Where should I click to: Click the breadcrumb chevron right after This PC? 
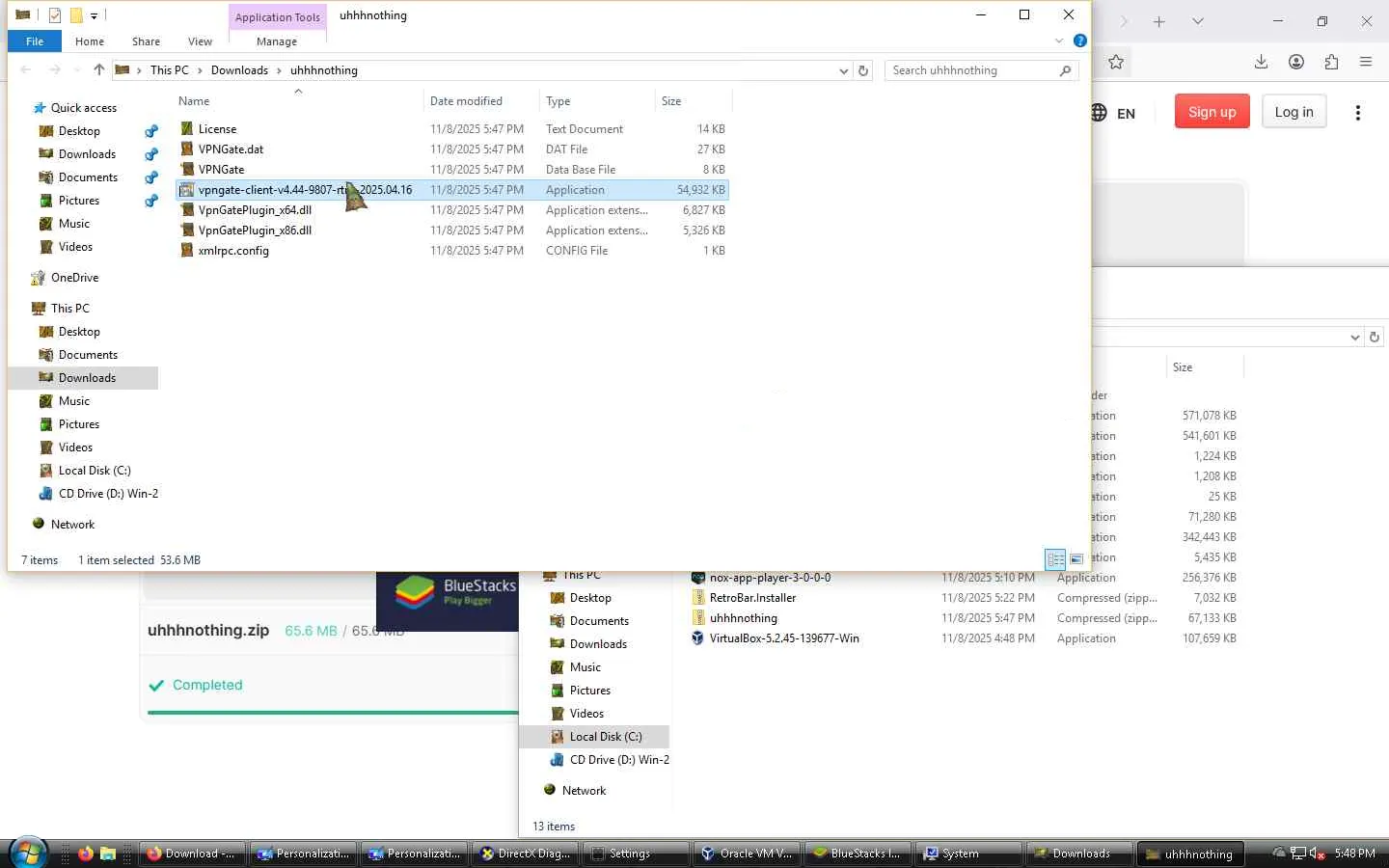(201, 70)
